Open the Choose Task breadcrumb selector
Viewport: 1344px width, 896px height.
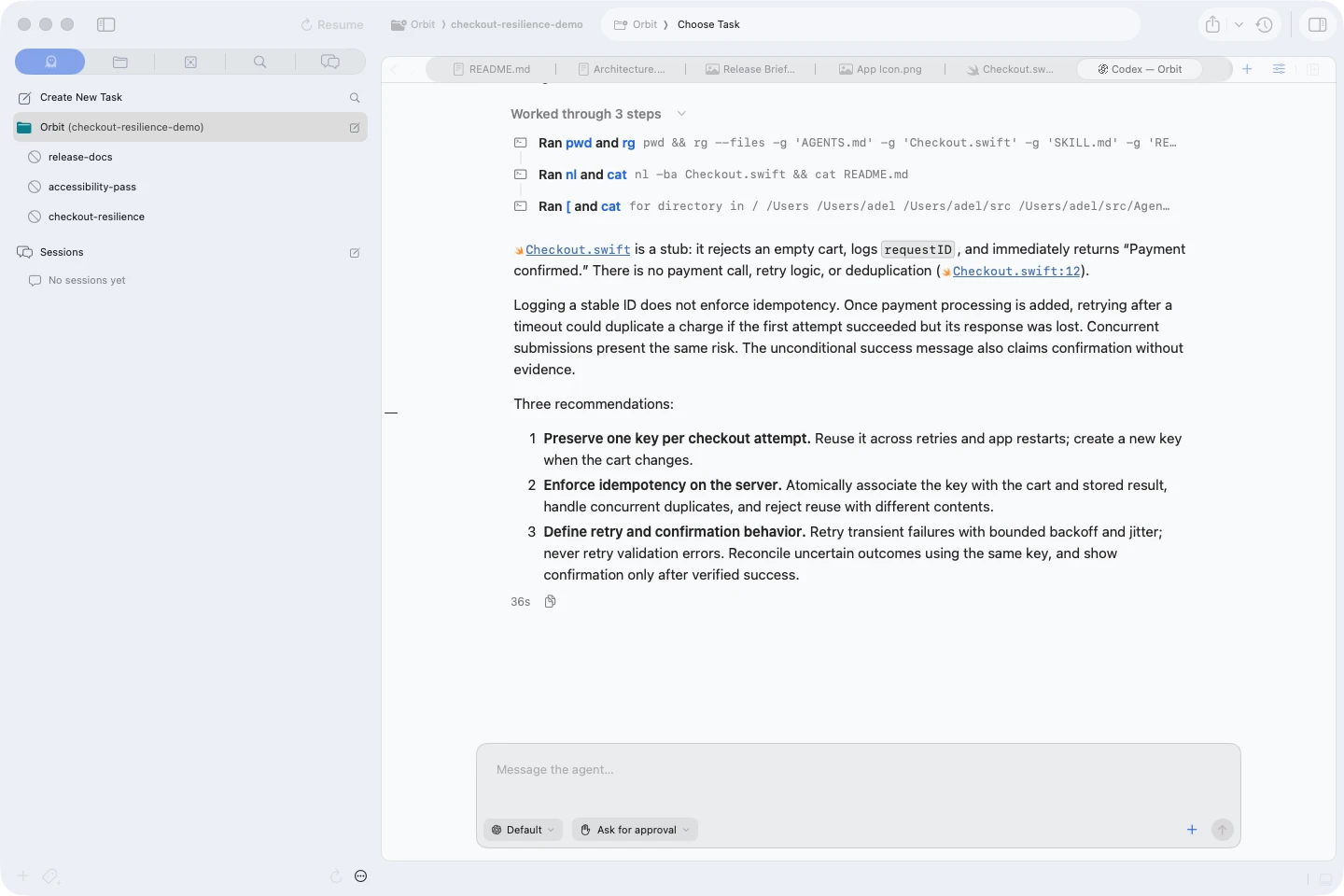pyautogui.click(x=708, y=24)
